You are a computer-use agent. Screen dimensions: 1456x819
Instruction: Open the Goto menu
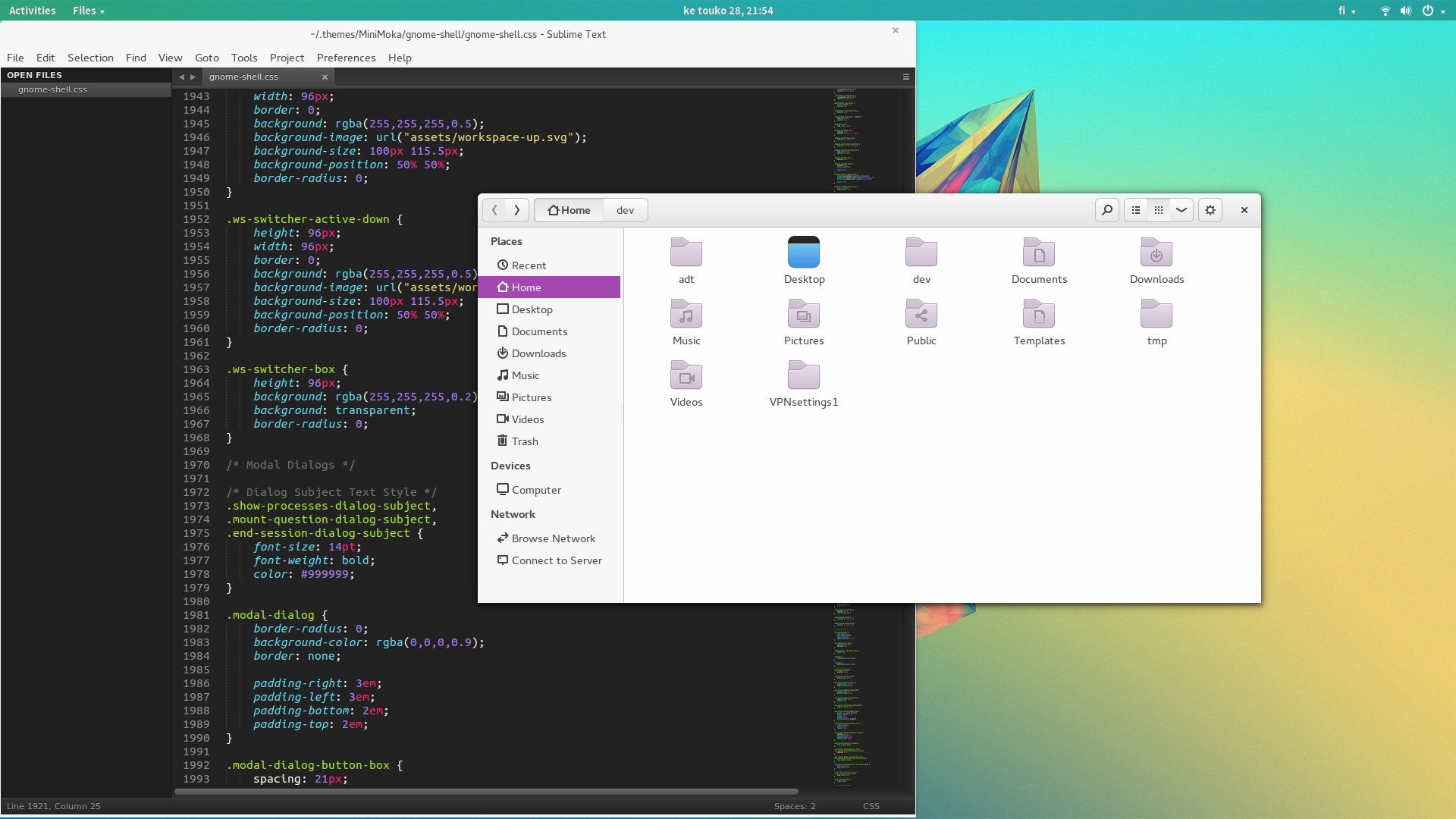coord(206,58)
